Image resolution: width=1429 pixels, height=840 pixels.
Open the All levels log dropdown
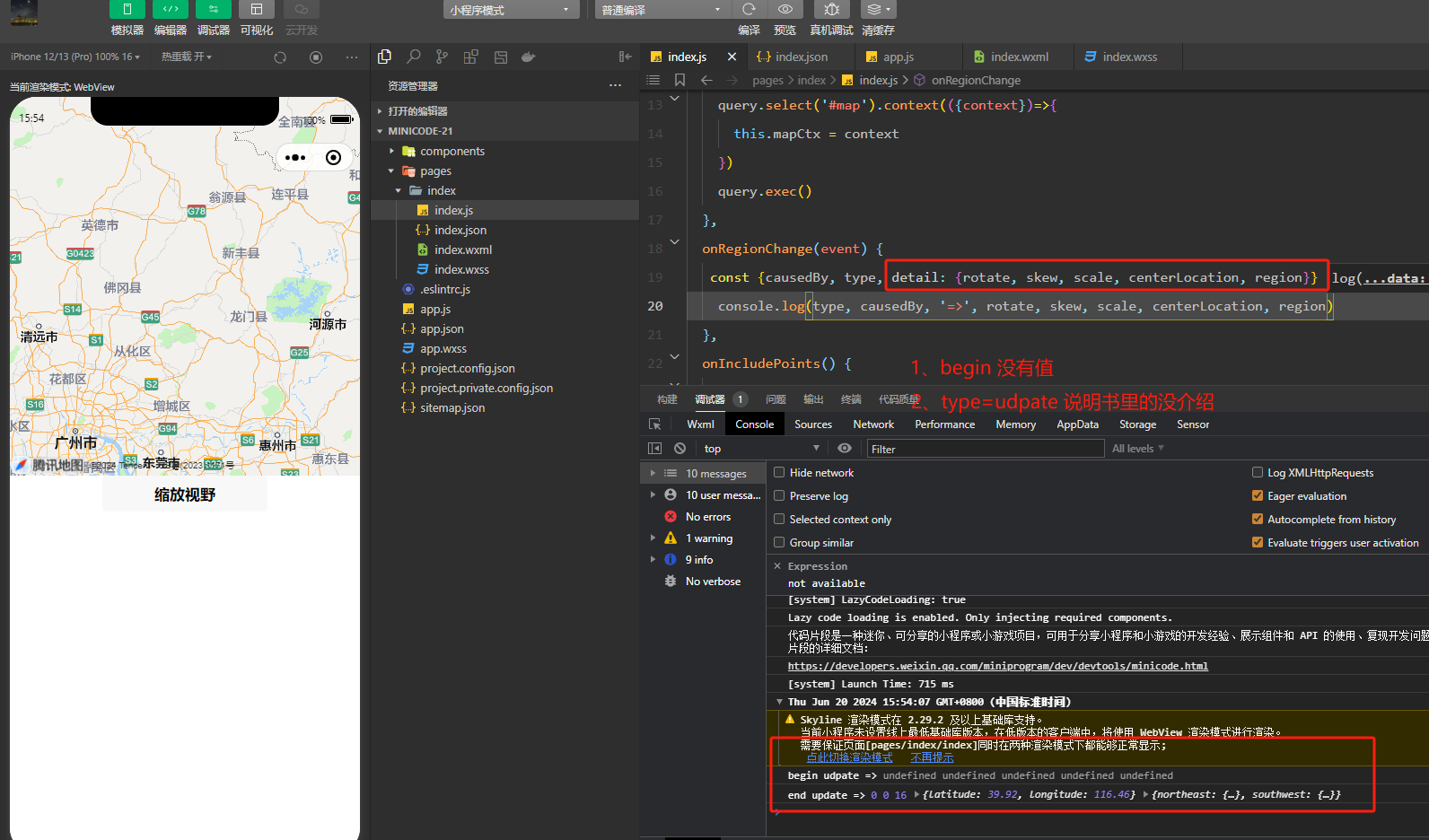pos(1137,449)
